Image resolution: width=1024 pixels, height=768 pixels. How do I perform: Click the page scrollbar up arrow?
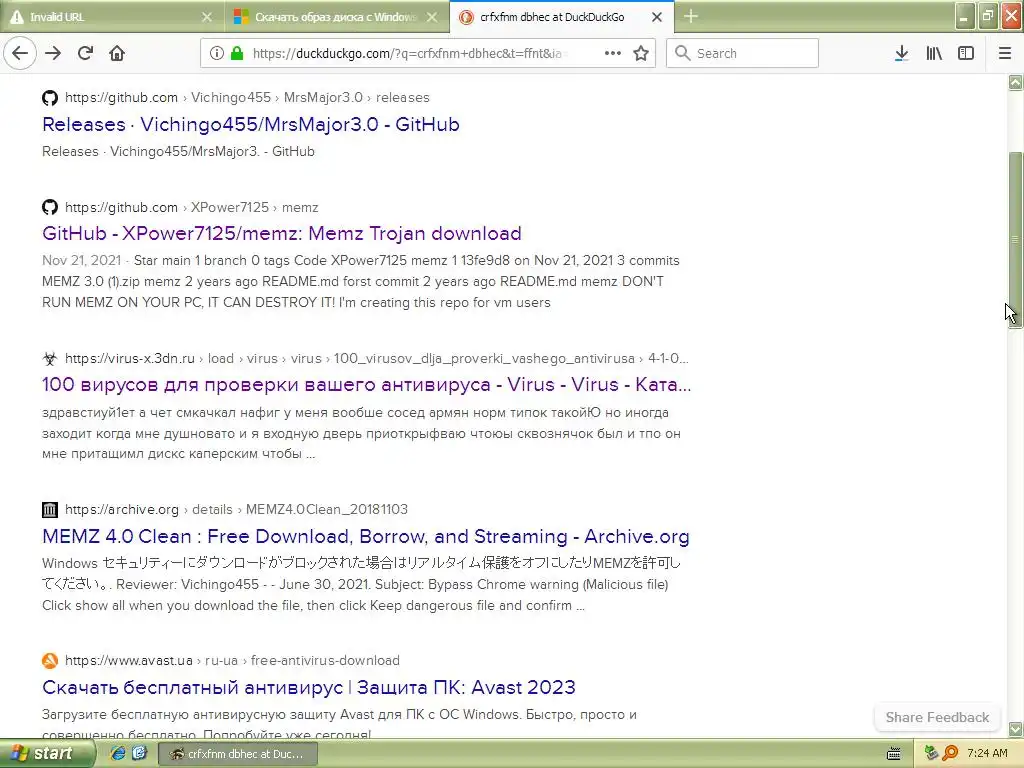point(1015,82)
